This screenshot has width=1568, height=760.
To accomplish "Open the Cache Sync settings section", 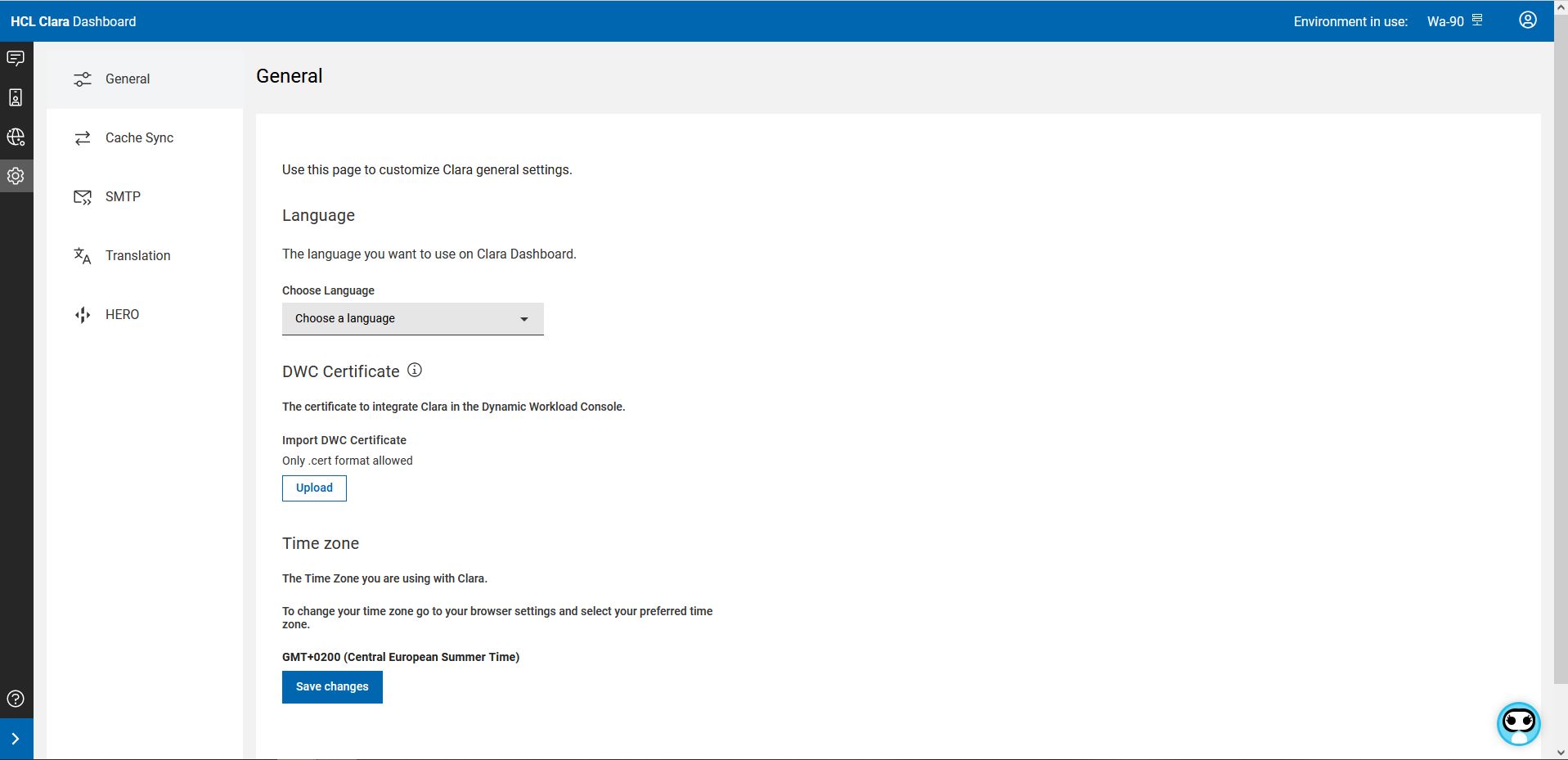I will [x=145, y=138].
